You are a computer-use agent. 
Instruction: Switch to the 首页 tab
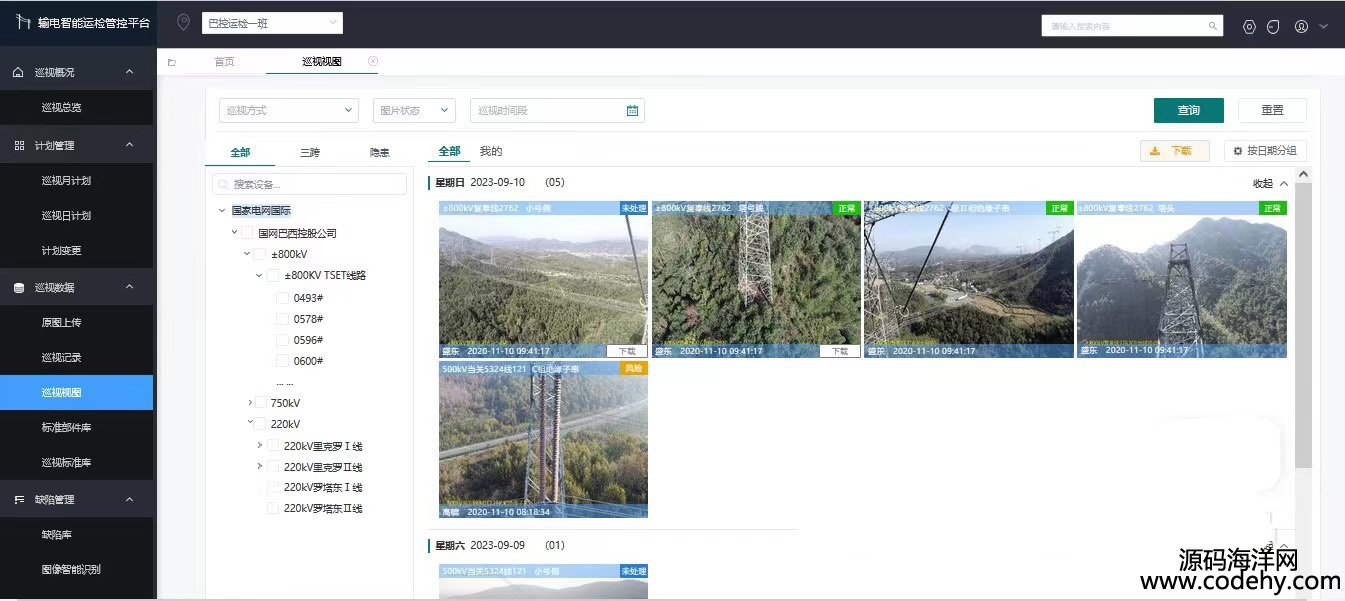(x=224, y=62)
